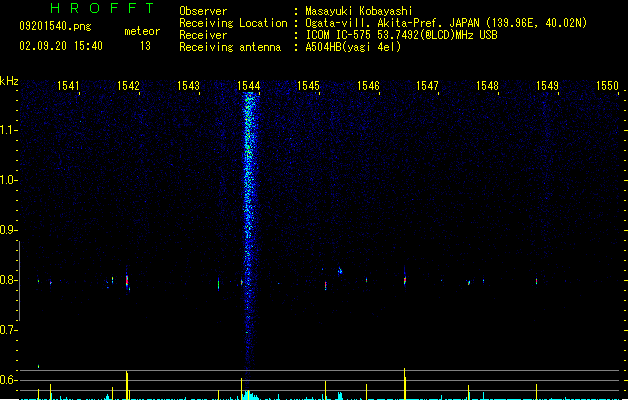Click time axis label 1547
629x400 pixels.
pos(428,86)
